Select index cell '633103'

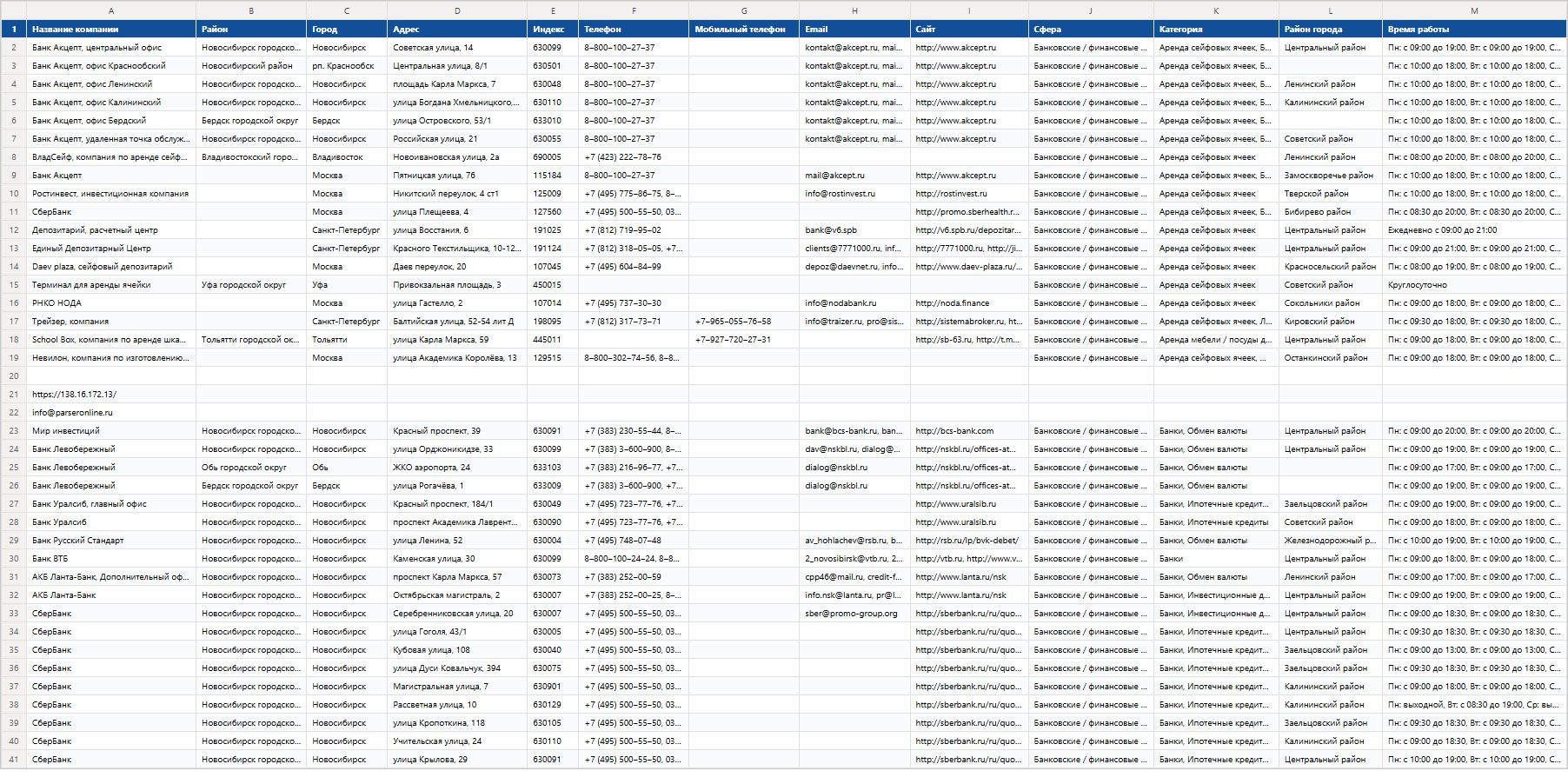tap(553, 468)
